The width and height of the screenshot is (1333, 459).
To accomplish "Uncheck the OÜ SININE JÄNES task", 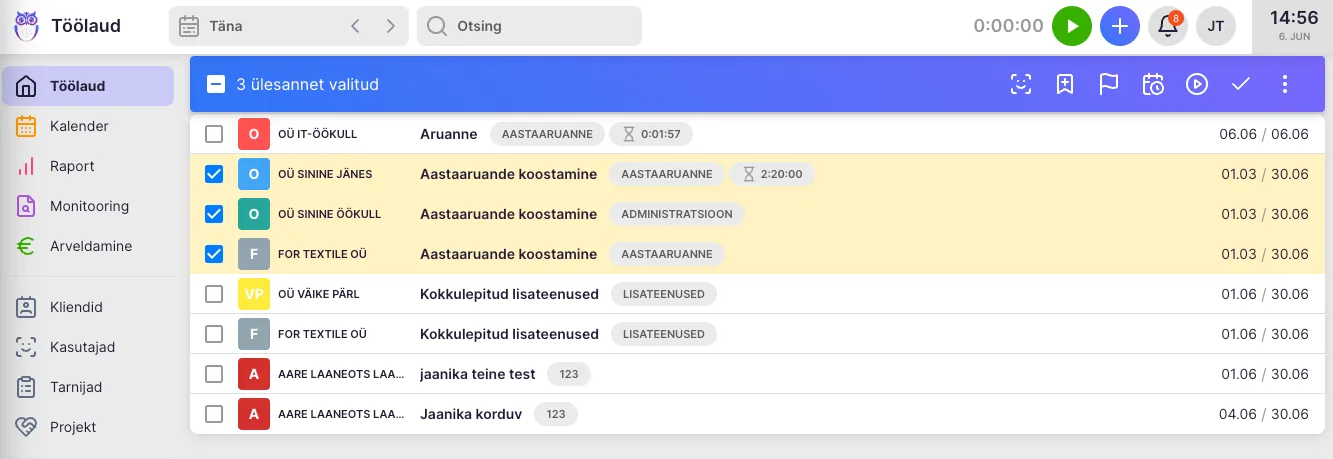I will coord(214,174).
